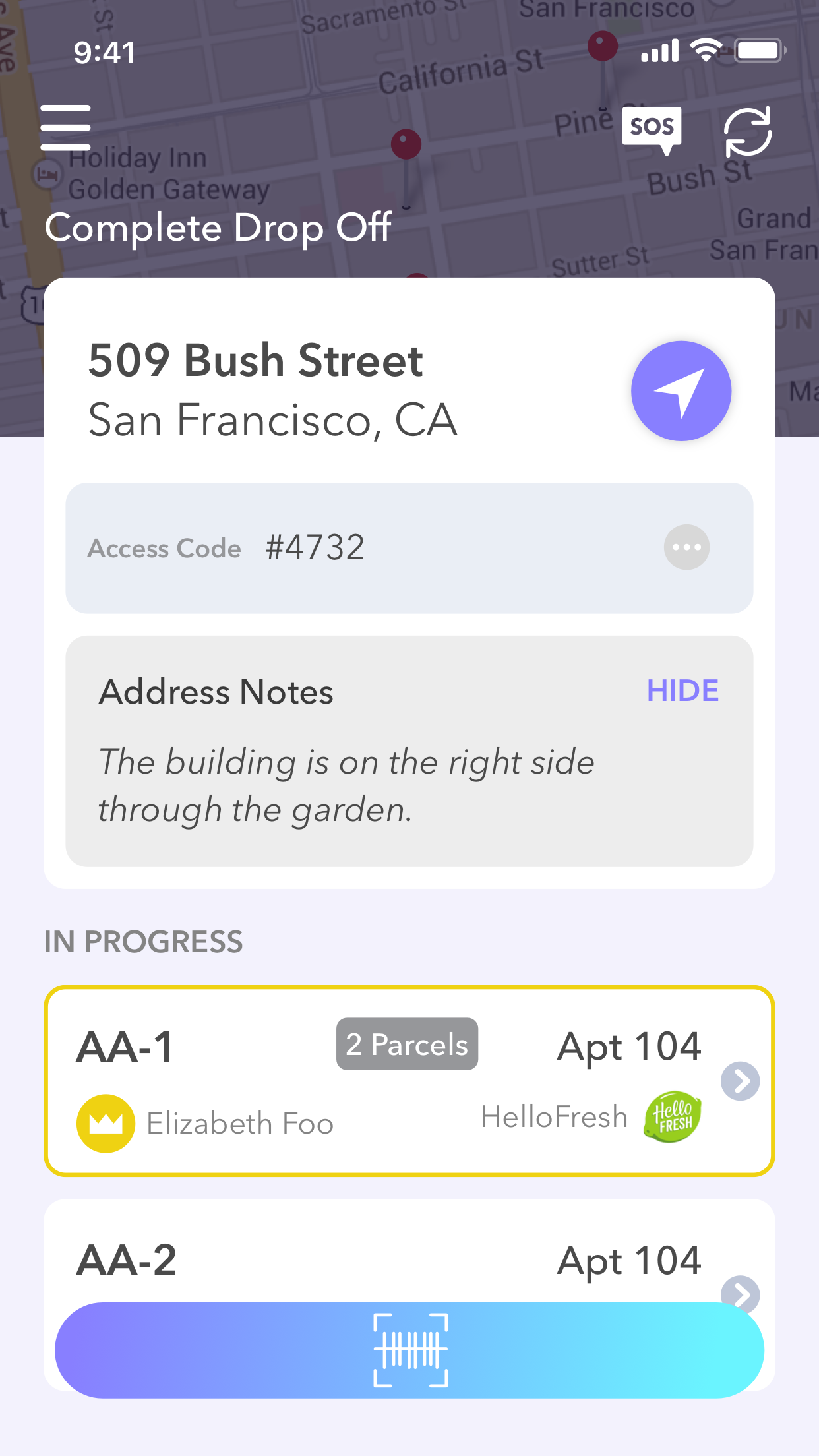Tap the 509 Bush Street address
819x1456 pixels.
click(x=256, y=361)
